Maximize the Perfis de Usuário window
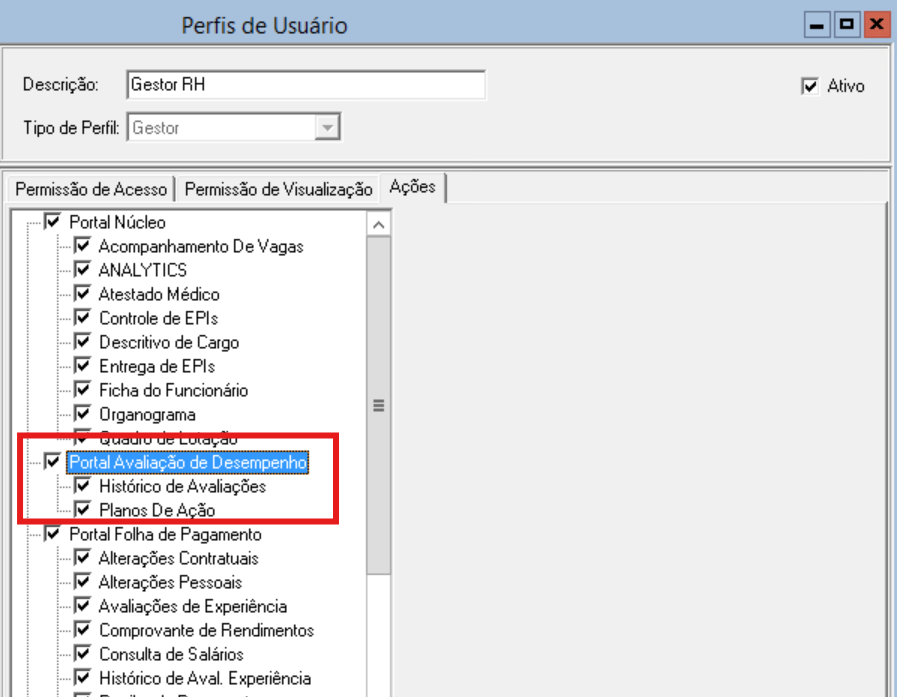 (x=847, y=25)
